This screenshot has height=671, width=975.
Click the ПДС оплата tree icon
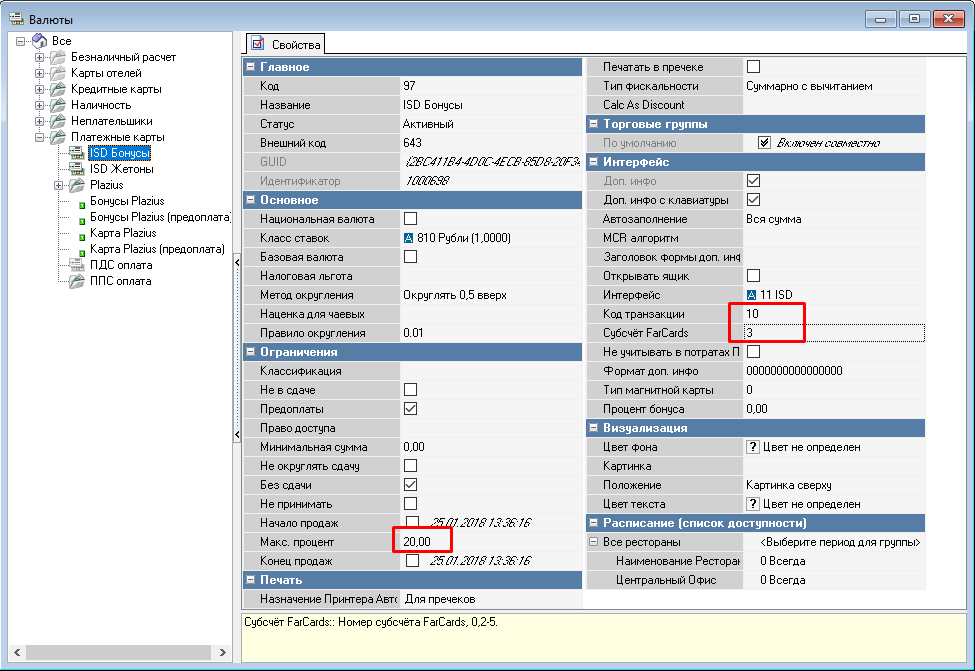pos(77,265)
